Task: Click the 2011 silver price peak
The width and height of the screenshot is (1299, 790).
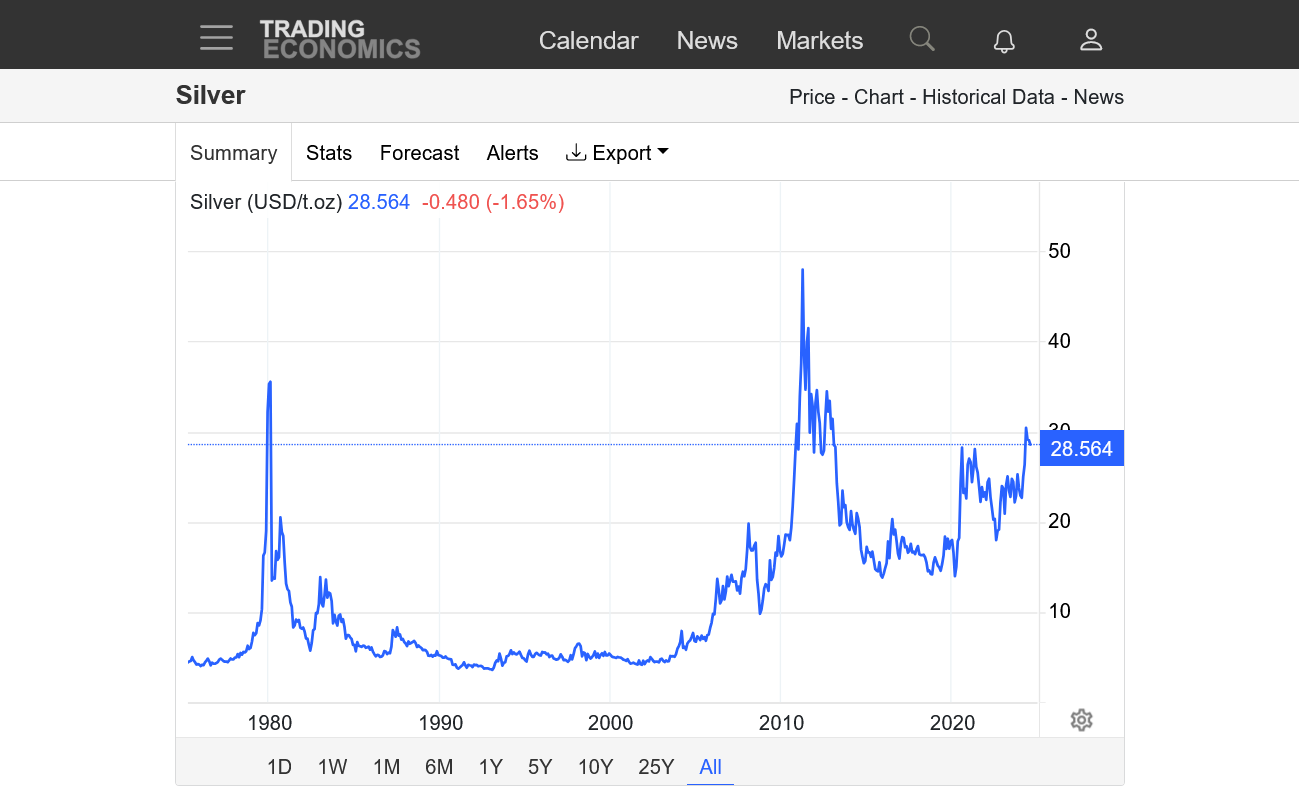Action: point(802,270)
